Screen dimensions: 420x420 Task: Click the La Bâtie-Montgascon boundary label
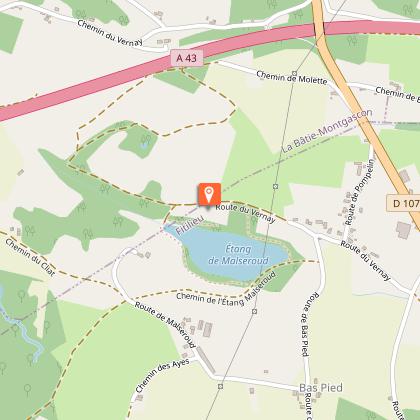tap(327, 131)
